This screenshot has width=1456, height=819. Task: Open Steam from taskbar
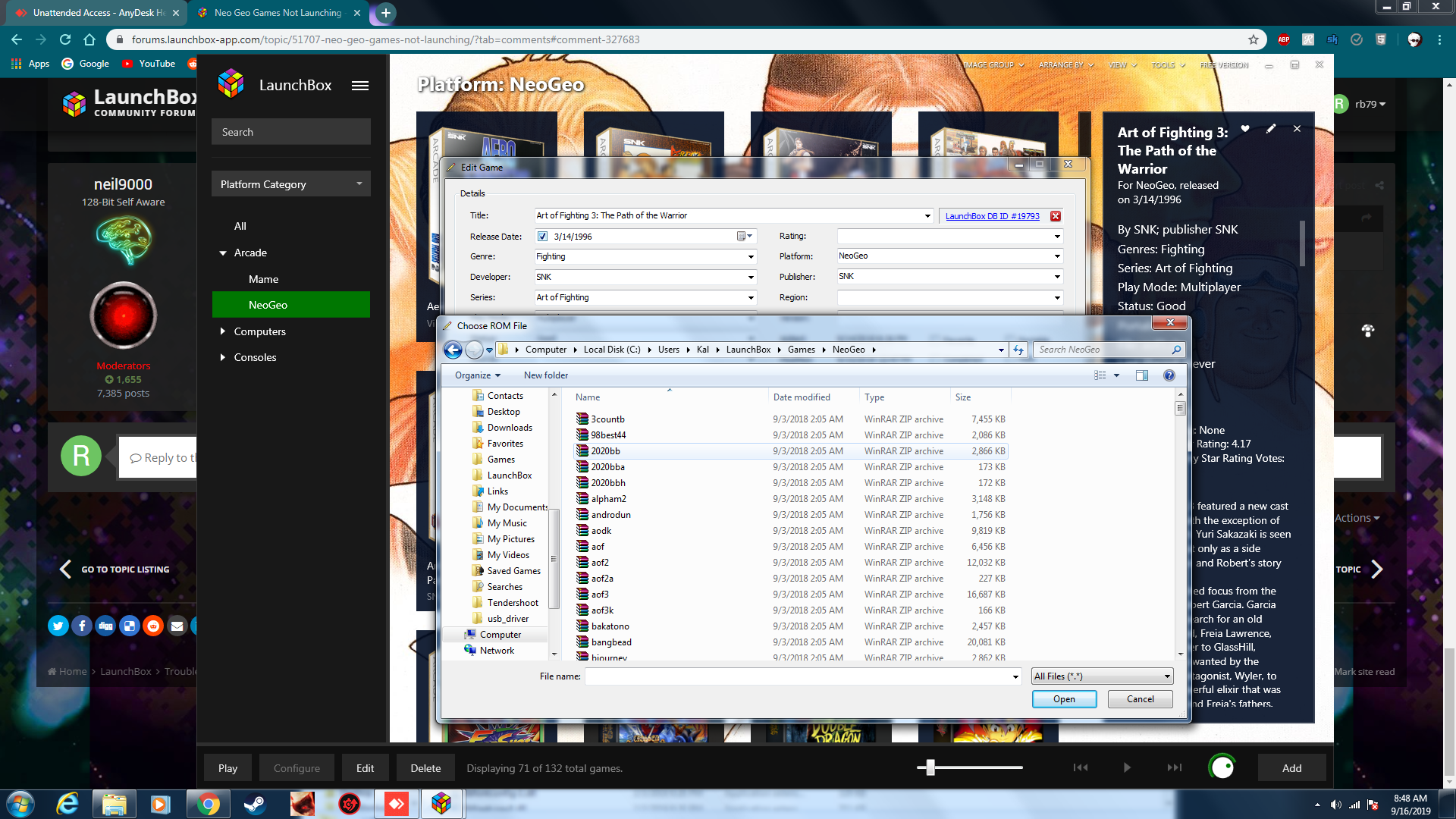(x=255, y=804)
